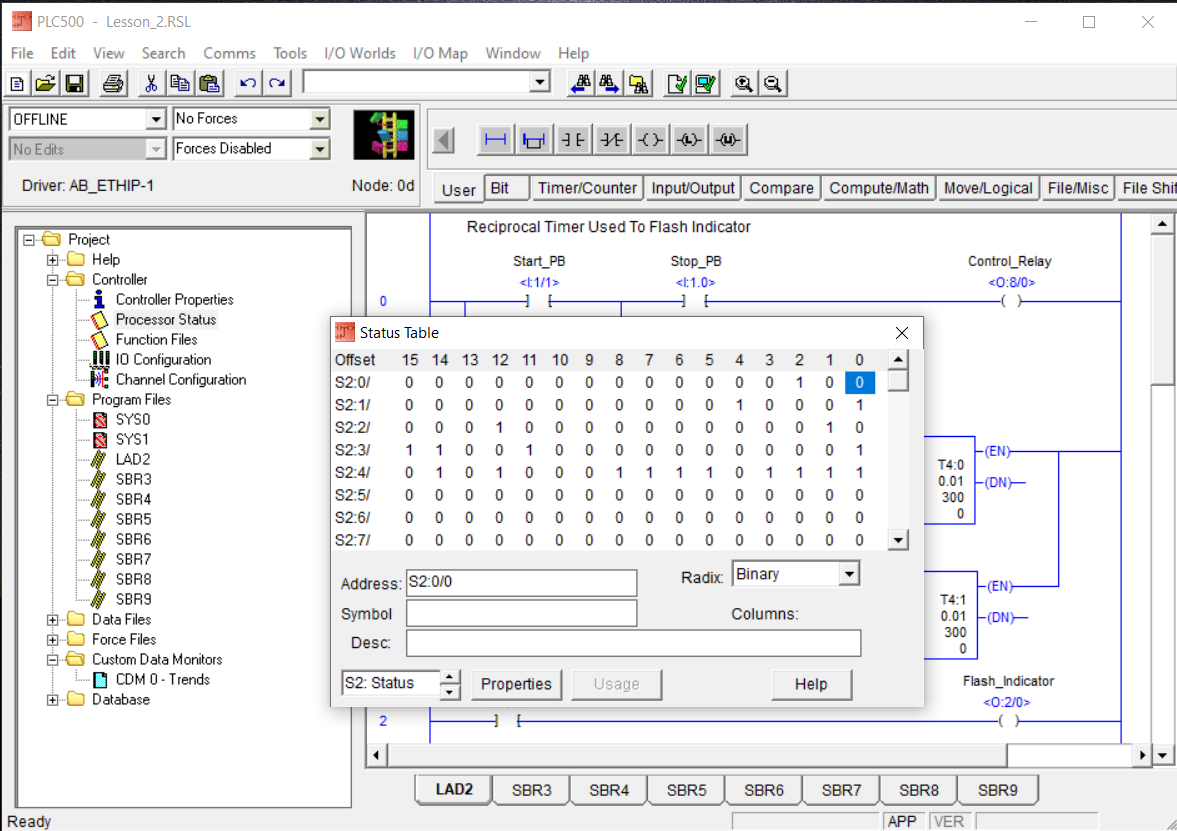The image size is (1177, 831).
Task: Insert Examine If Closed contact
Action: point(573,140)
